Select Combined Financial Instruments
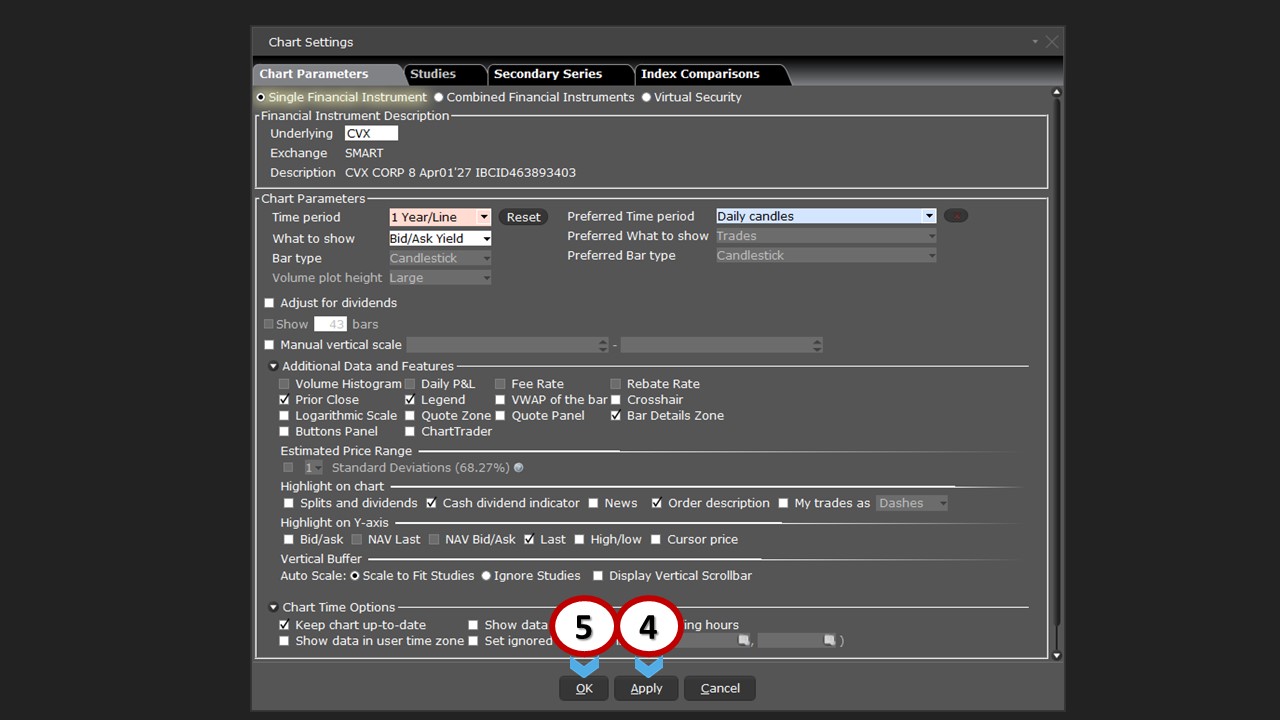1280x720 pixels. [x=438, y=97]
